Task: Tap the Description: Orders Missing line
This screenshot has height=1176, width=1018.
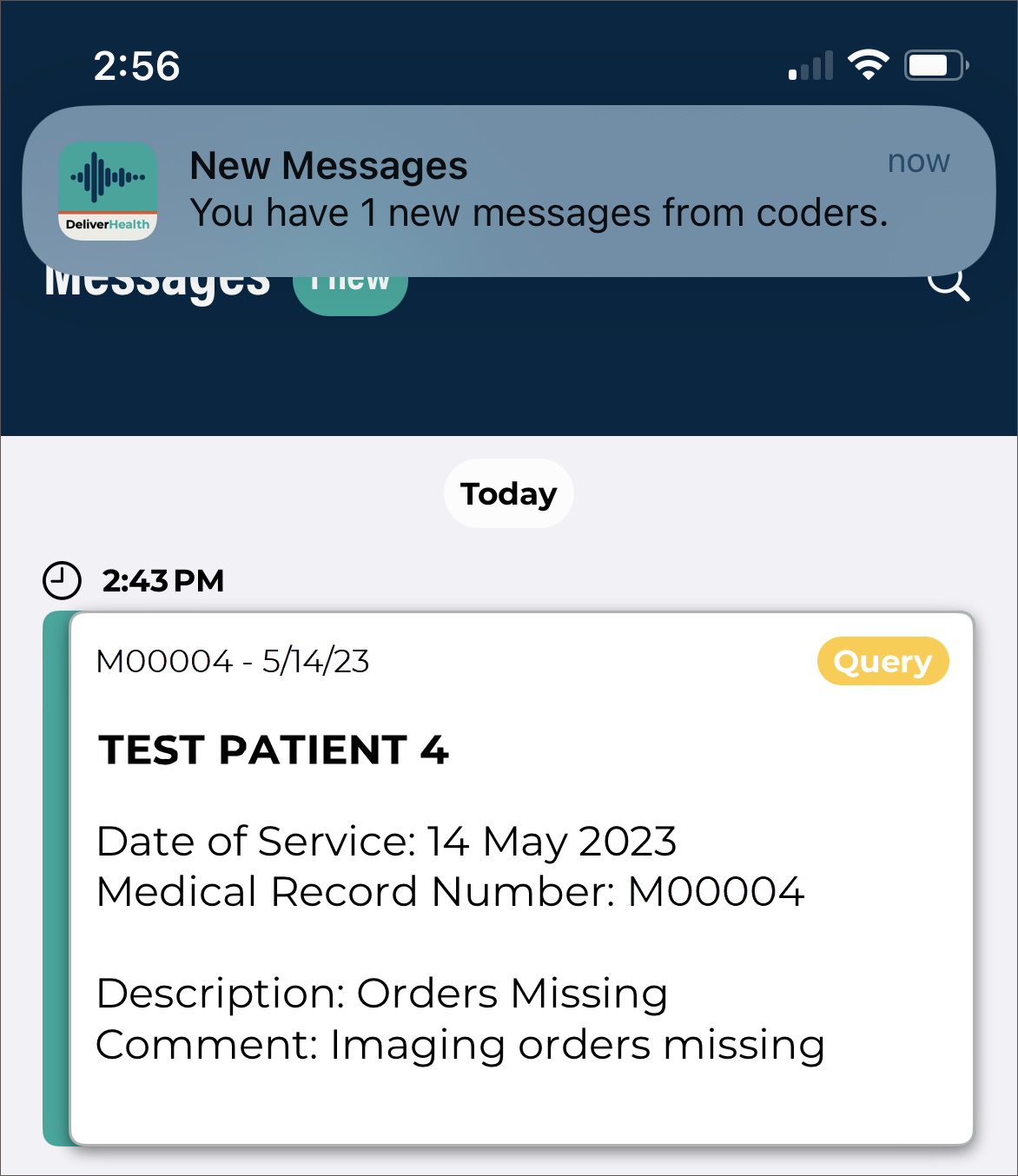Action: 381,994
